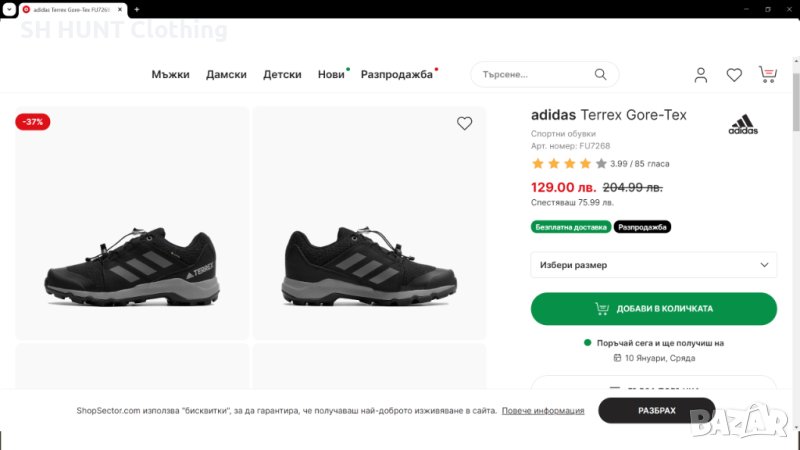800x450 pixels.
Task: Open the 'Мъжки' menu
Action: coord(170,75)
